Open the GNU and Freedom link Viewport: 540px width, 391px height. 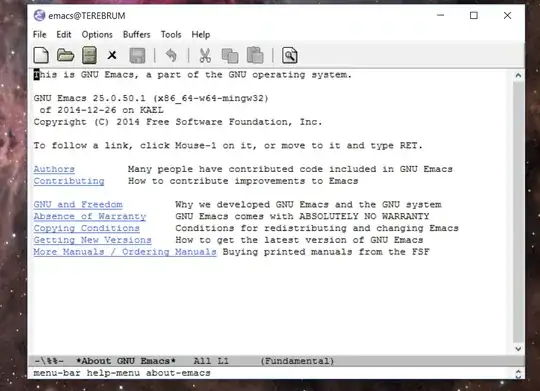click(x=78, y=205)
